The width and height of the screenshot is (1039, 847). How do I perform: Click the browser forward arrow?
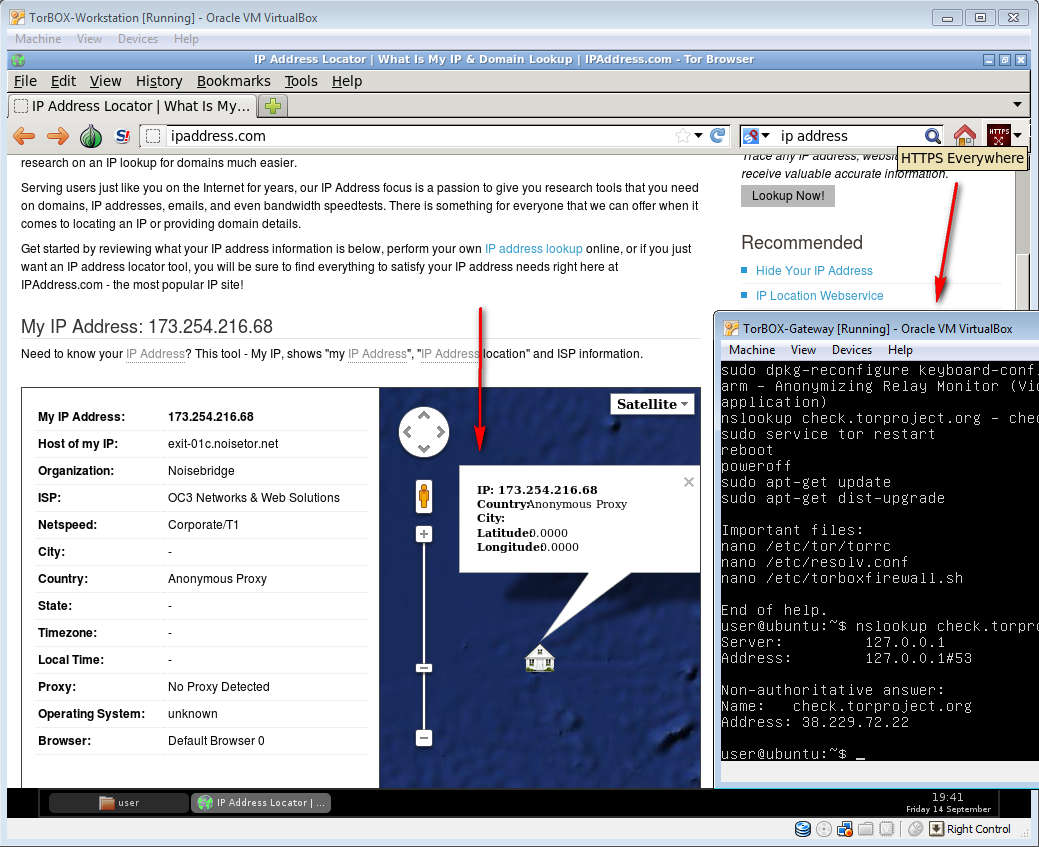[x=58, y=136]
